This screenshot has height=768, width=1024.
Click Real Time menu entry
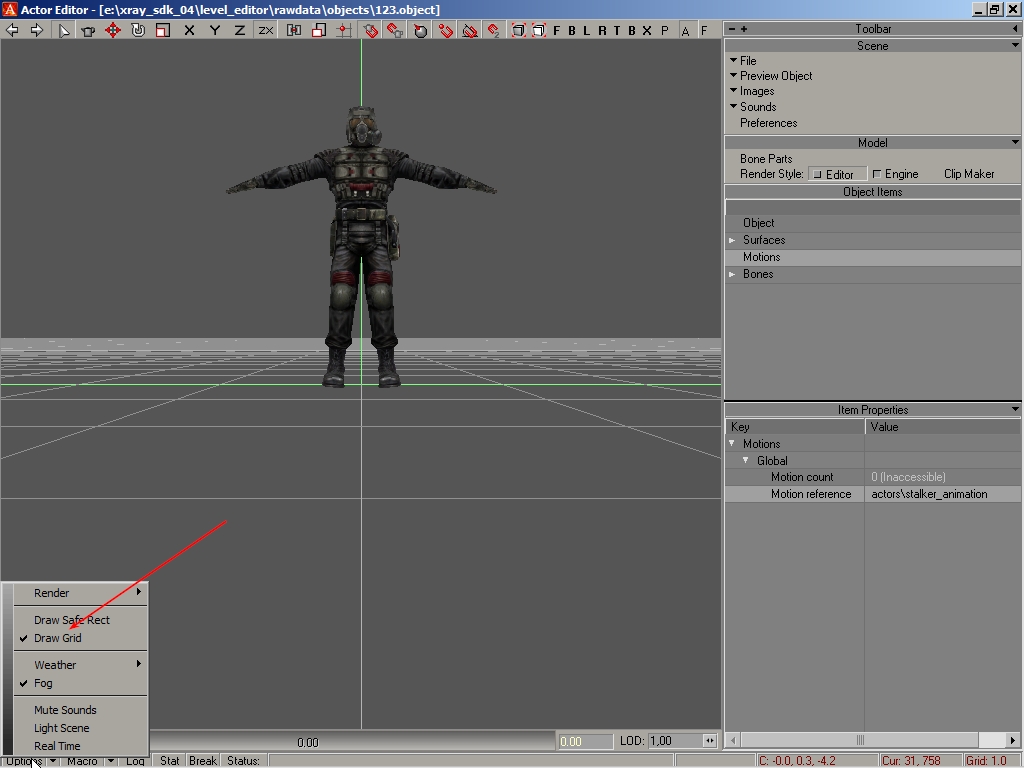pos(81,746)
